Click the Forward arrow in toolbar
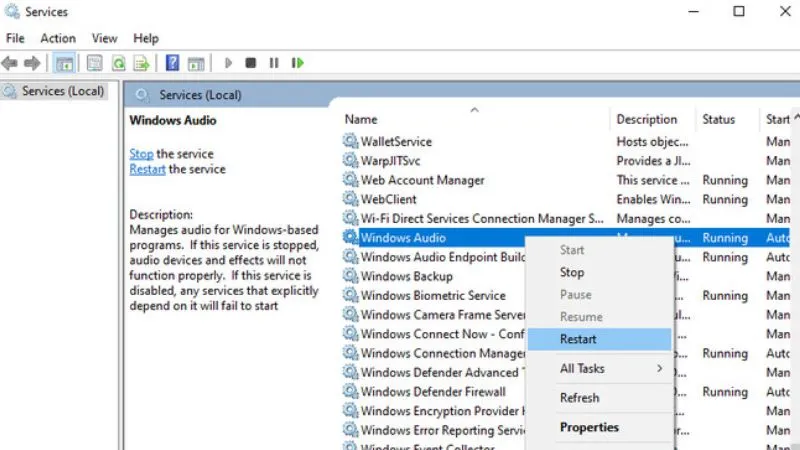The height and width of the screenshot is (450, 800). pos(32,63)
